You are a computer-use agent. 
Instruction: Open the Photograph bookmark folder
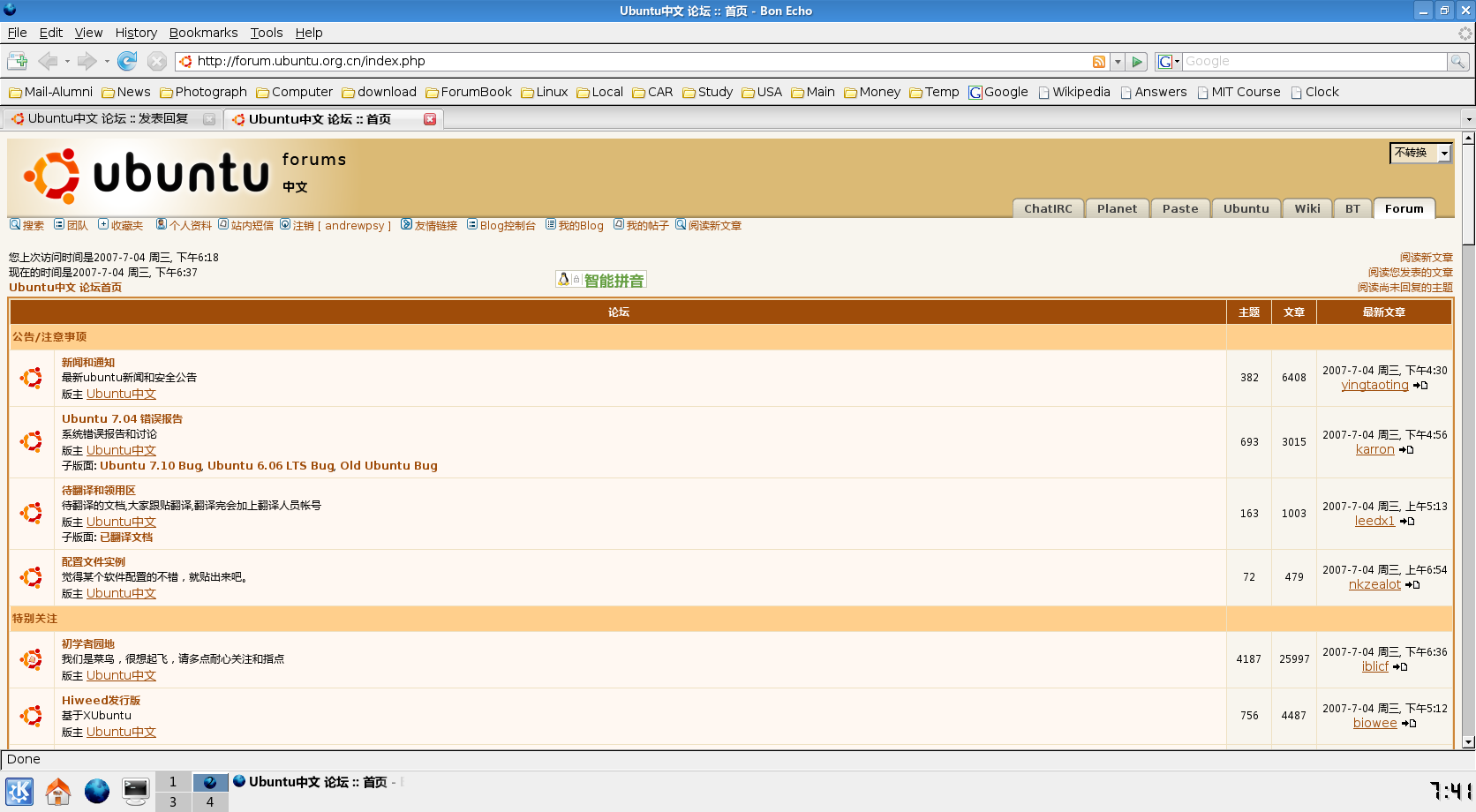tap(203, 92)
